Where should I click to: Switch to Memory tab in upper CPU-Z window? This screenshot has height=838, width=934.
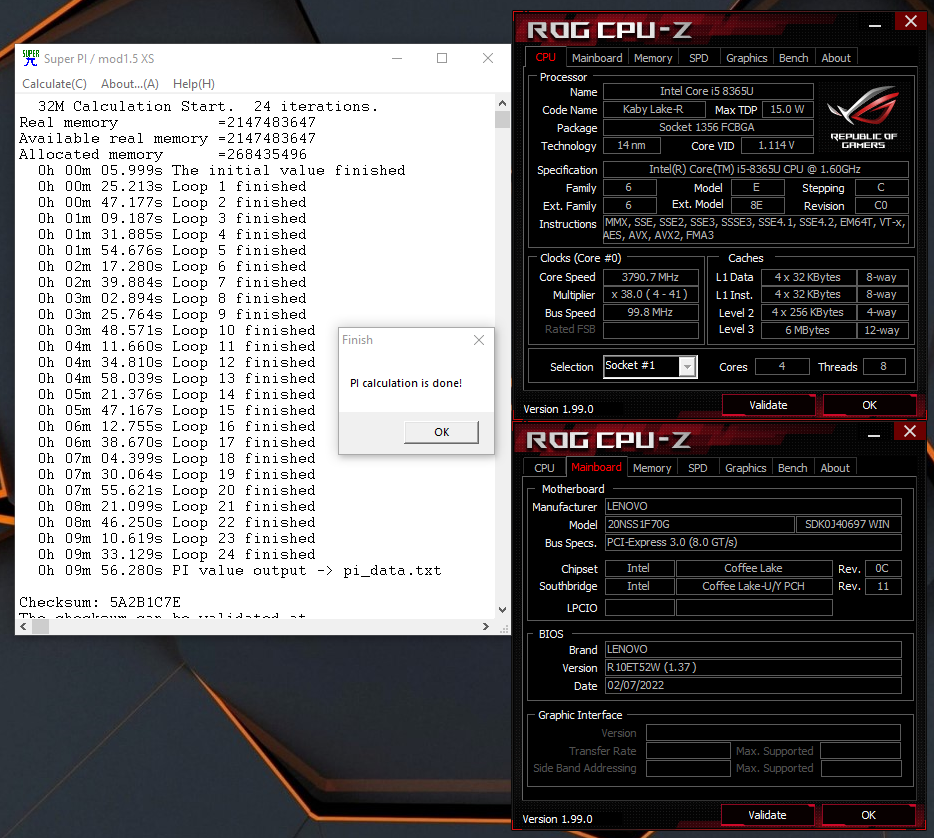tap(653, 58)
